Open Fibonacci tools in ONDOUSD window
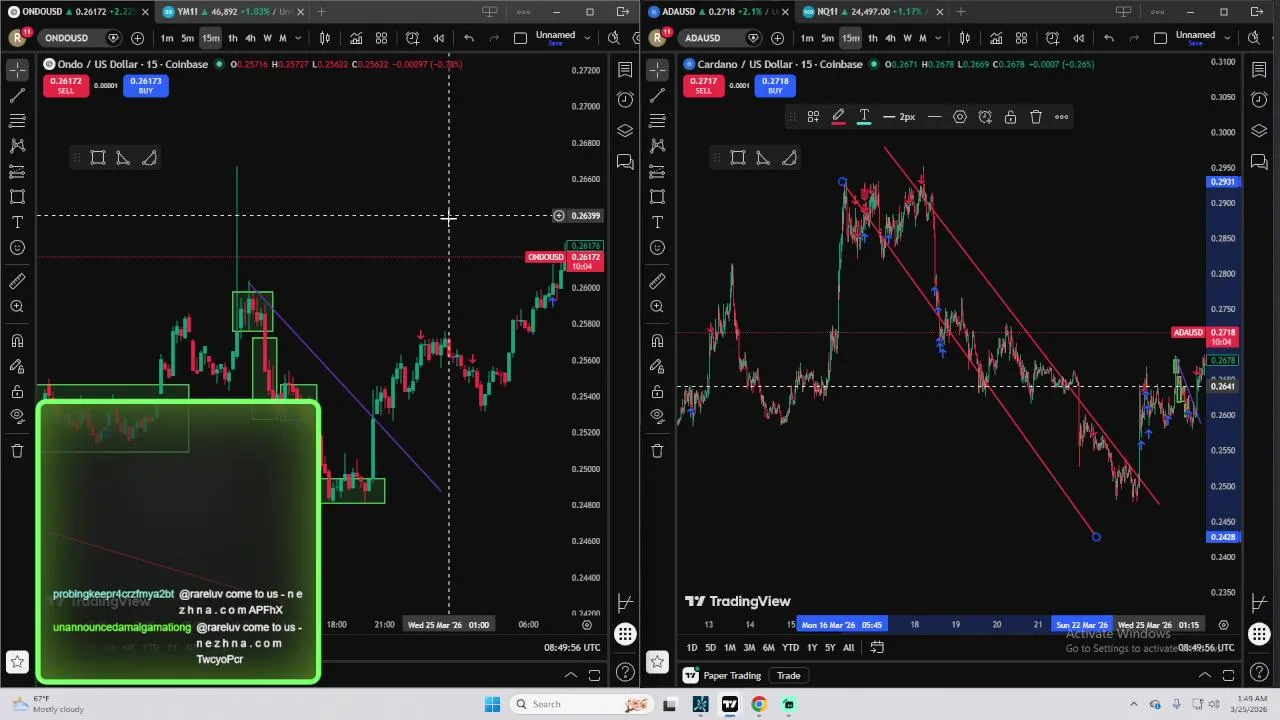This screenshot has height=720, width=1280. point(17,120)
